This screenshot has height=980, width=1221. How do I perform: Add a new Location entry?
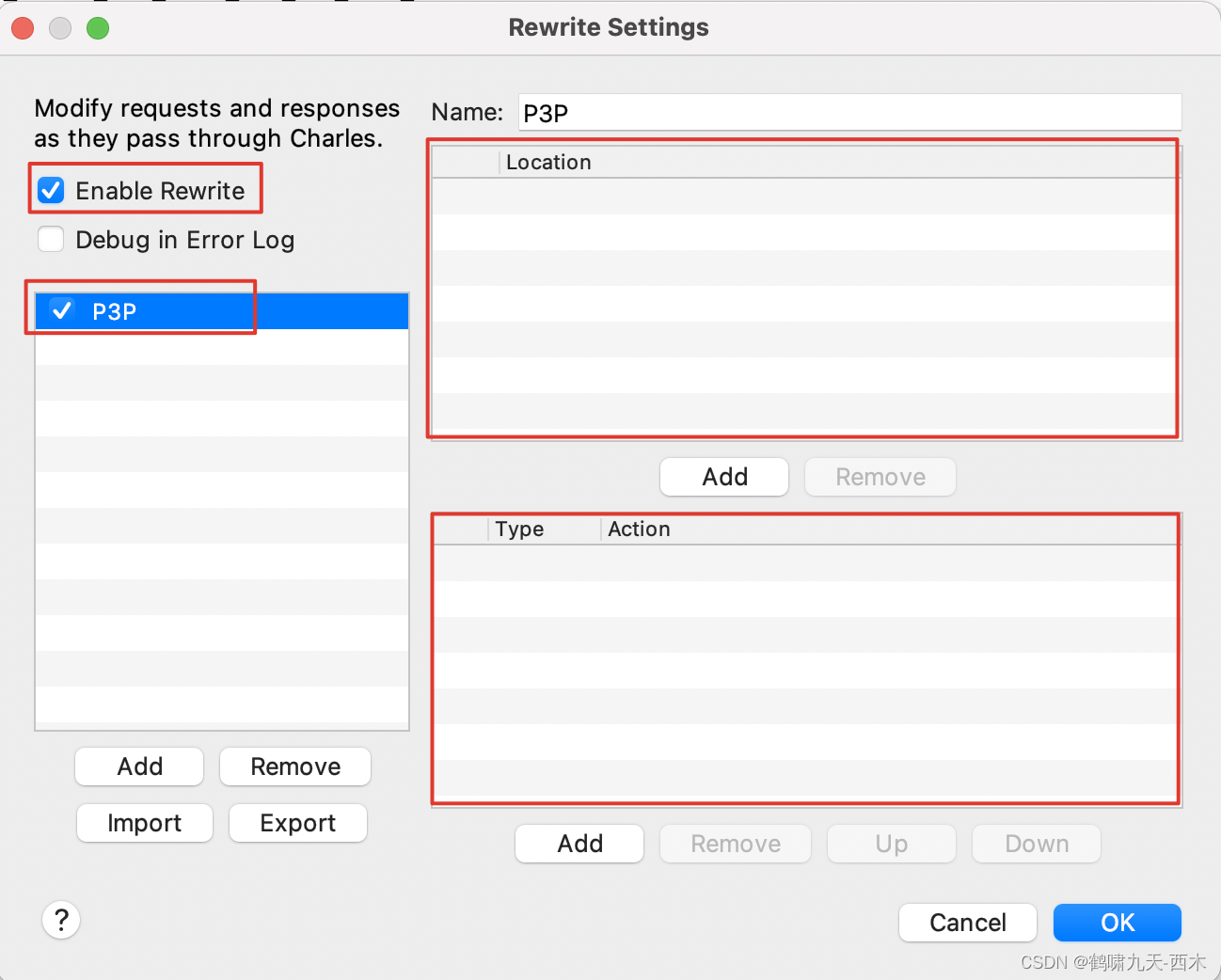click(x=724, y=477)
